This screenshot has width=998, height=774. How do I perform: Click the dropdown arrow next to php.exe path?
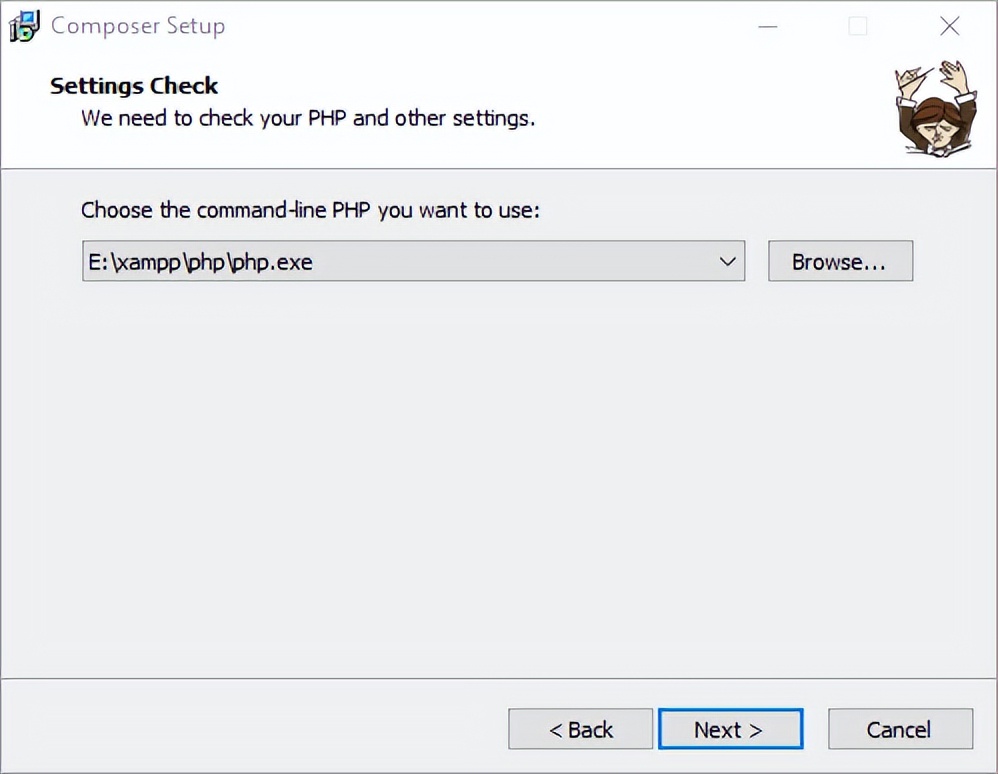click(x=729, y=261)
